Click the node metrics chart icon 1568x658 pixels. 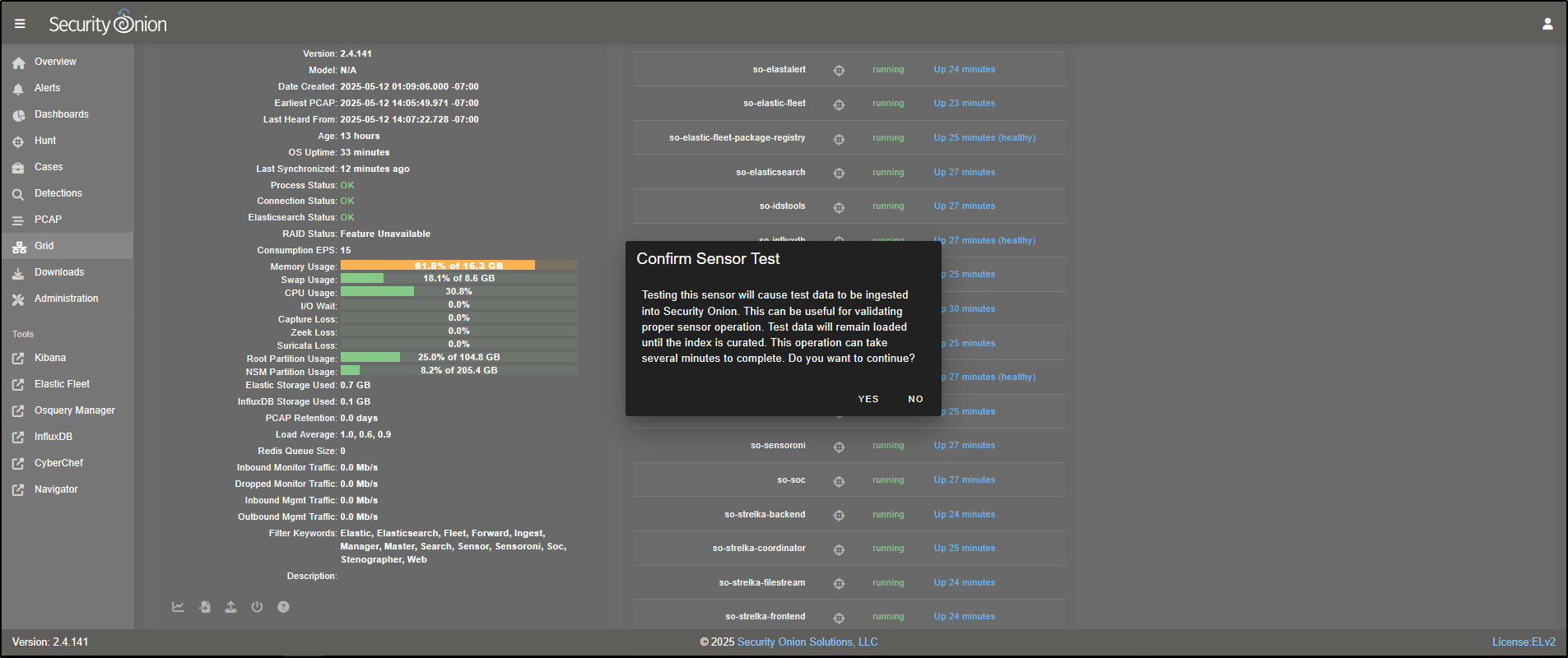coord(178,607)
